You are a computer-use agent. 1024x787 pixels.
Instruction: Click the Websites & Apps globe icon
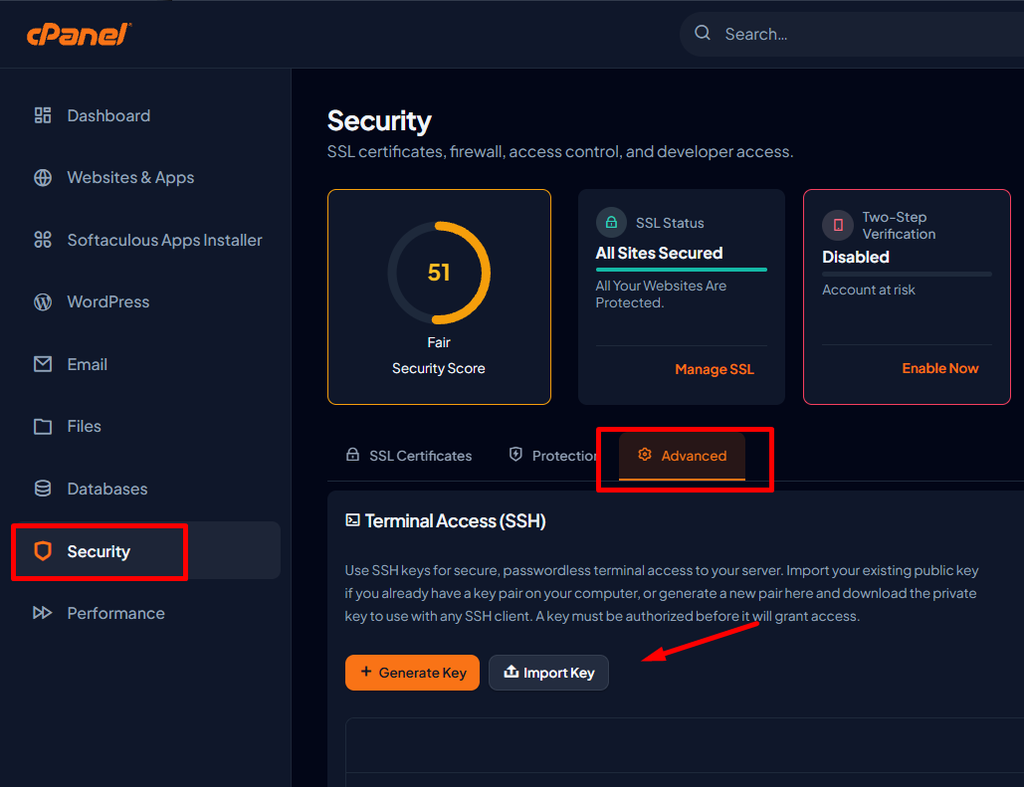(42, 178)
